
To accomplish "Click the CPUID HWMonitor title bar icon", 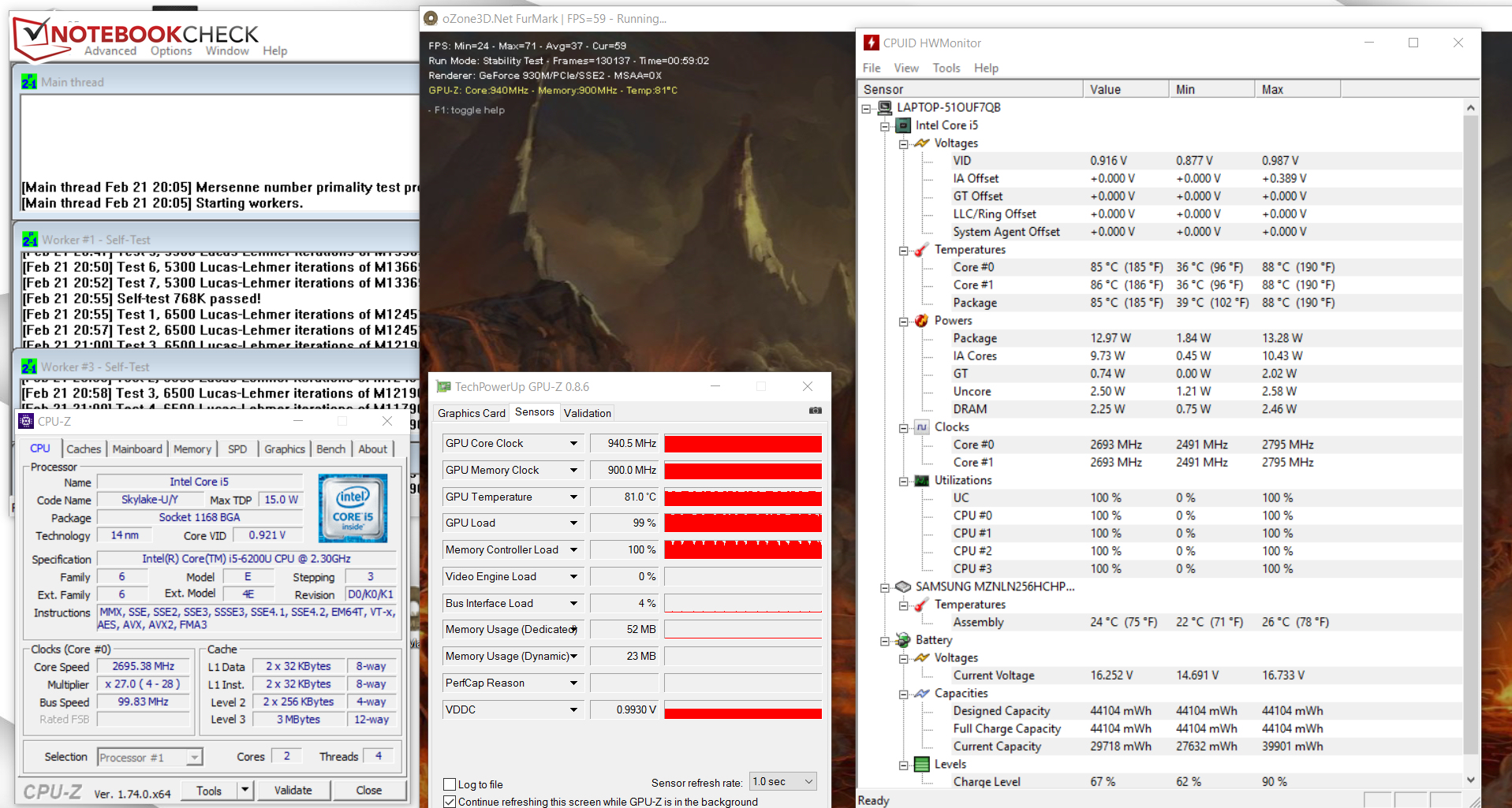I will pos(871,43).
